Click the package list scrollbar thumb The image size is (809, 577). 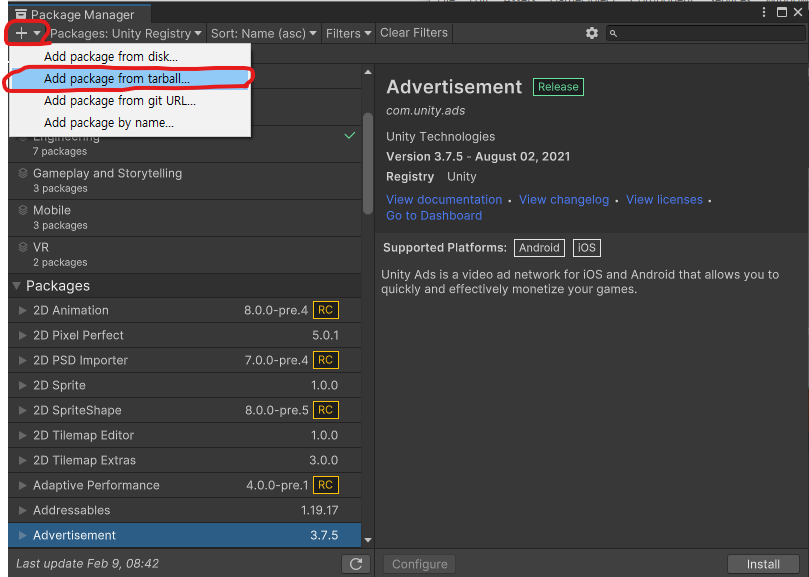point(368,163)
